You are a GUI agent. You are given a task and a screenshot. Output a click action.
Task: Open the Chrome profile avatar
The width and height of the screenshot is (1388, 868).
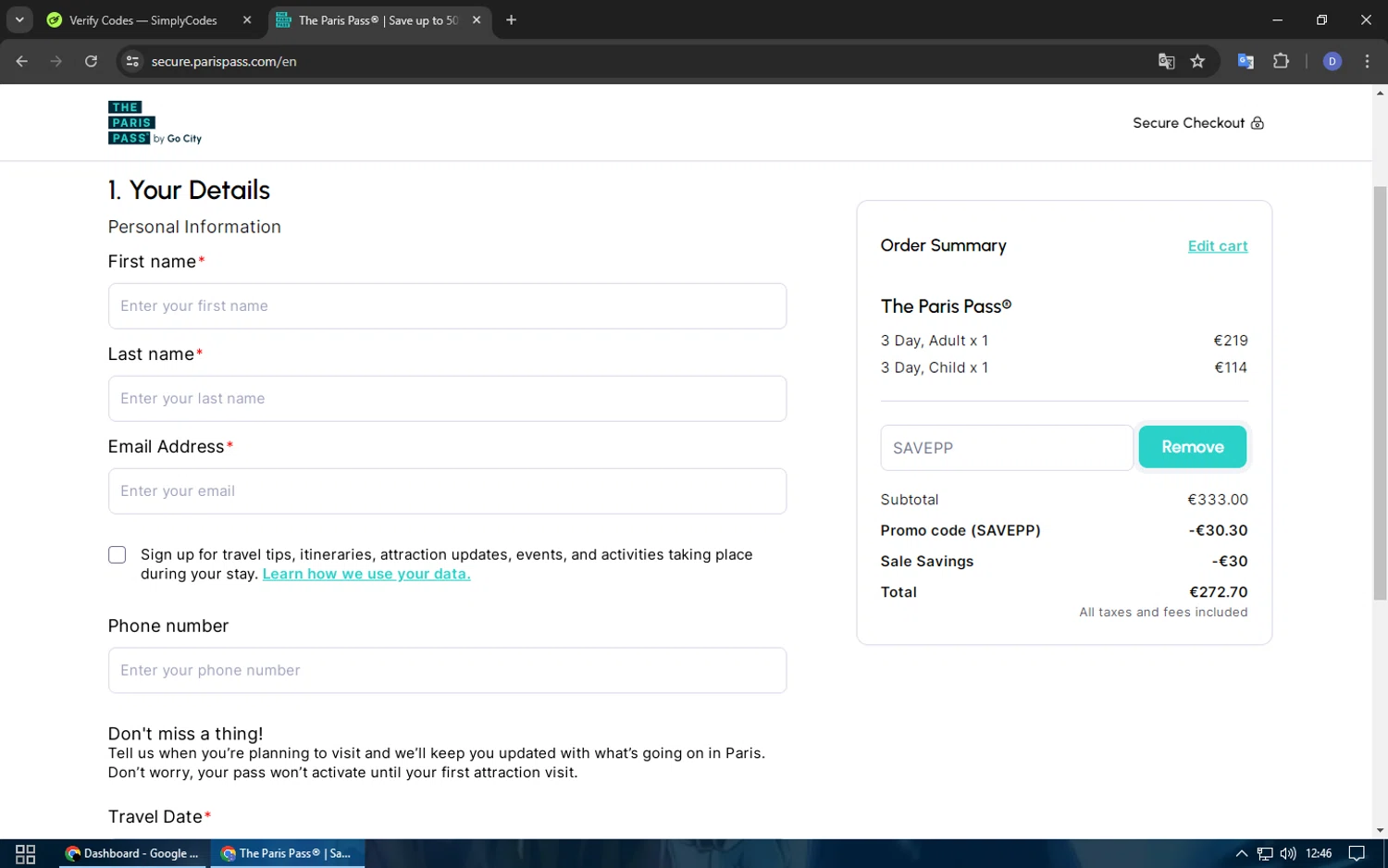(x=1332, y=61)
